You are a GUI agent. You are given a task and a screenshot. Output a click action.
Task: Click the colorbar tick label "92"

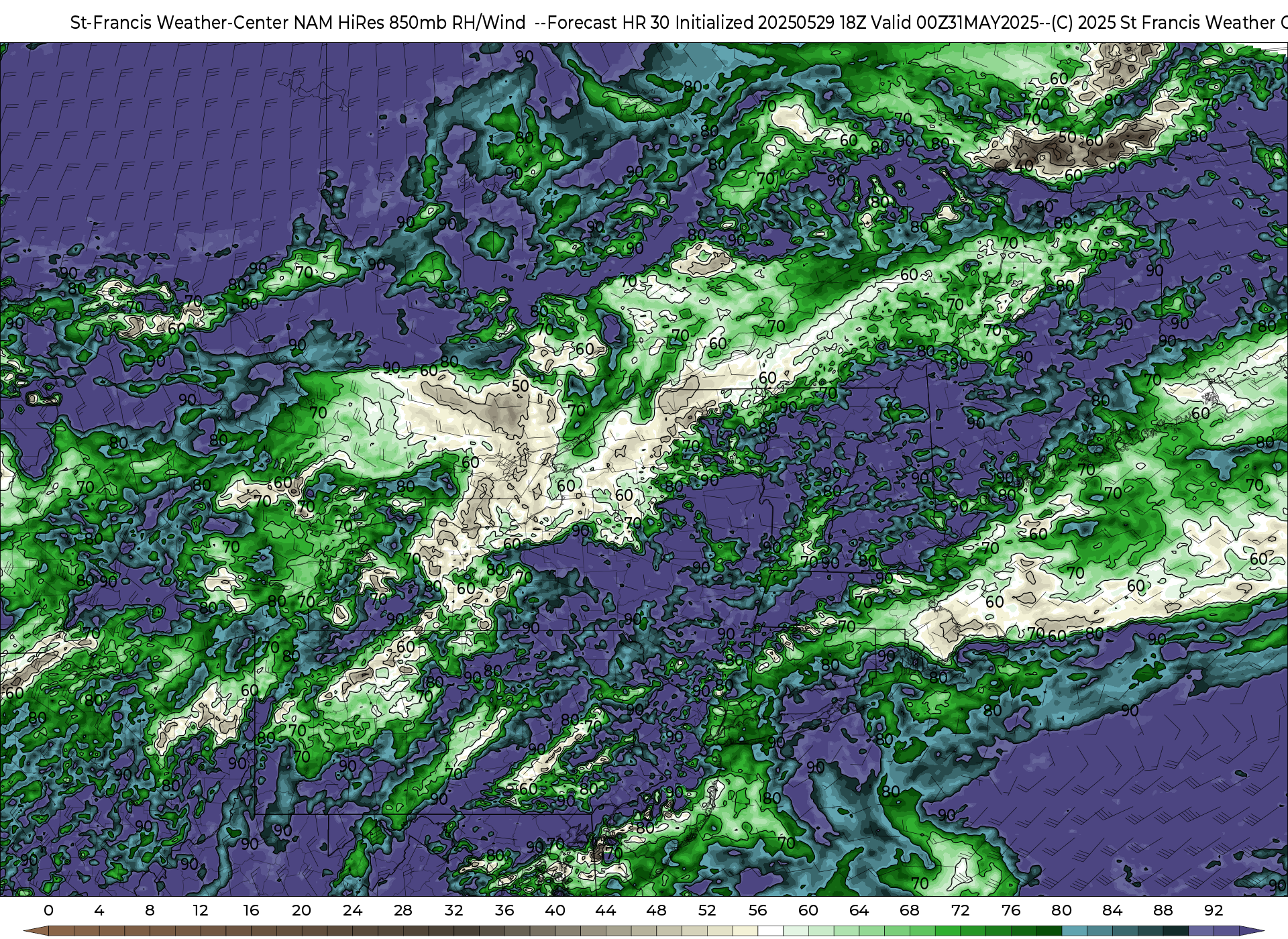[1214, 910]
